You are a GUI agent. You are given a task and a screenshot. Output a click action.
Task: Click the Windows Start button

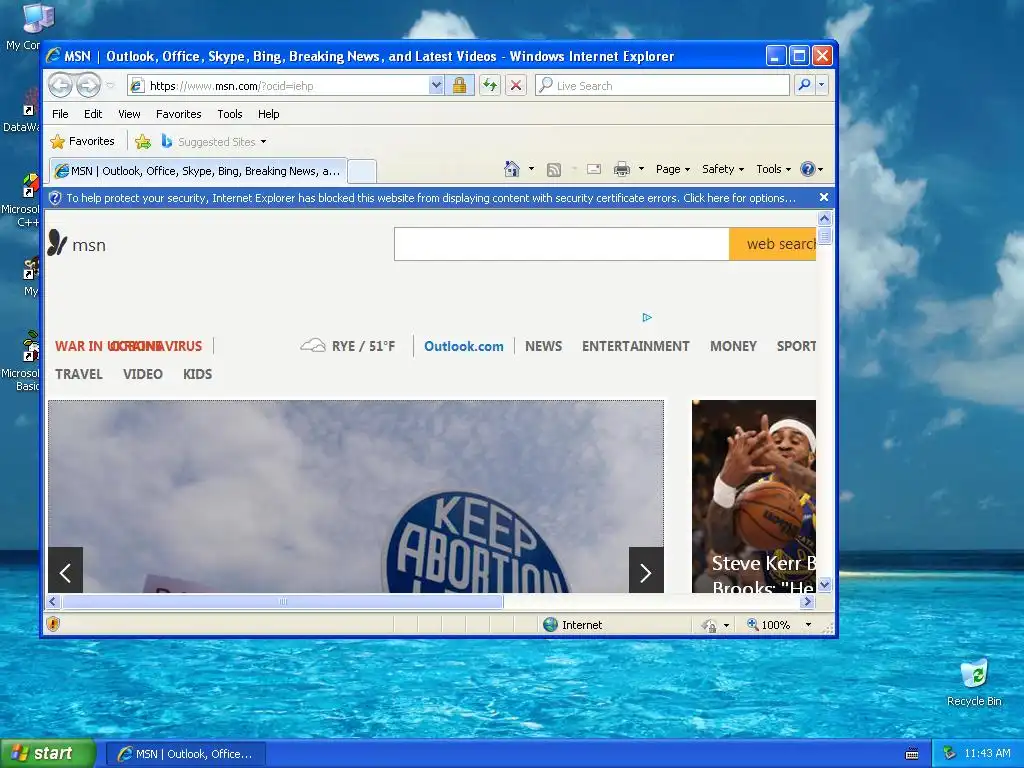pyautogui.click(x=48, y=753)
